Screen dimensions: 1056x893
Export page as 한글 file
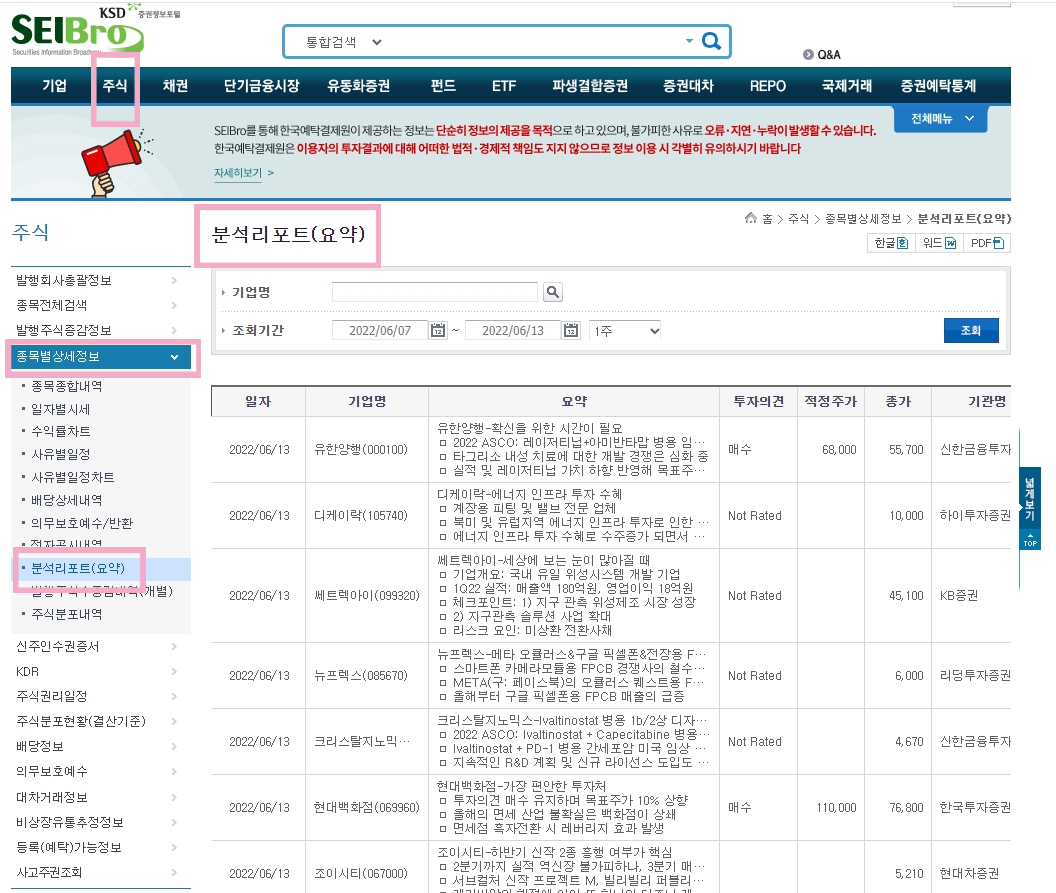click(x=891, y=243)
